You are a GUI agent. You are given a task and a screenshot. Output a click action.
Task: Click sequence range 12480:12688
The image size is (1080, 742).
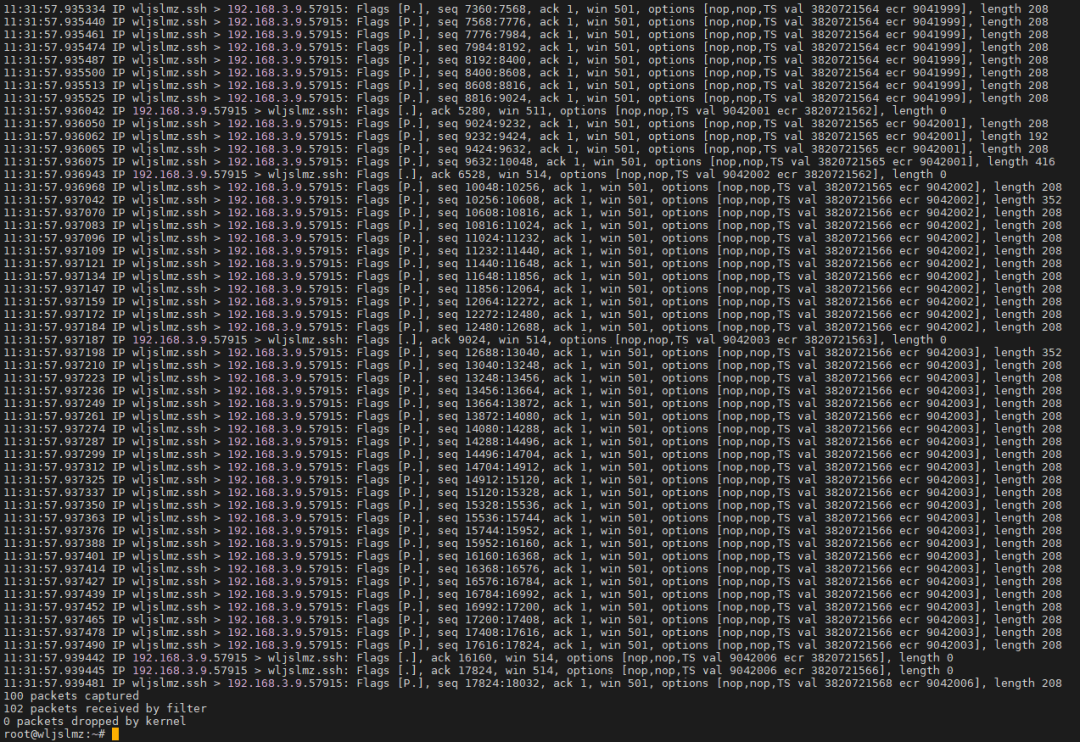(501, 328)
